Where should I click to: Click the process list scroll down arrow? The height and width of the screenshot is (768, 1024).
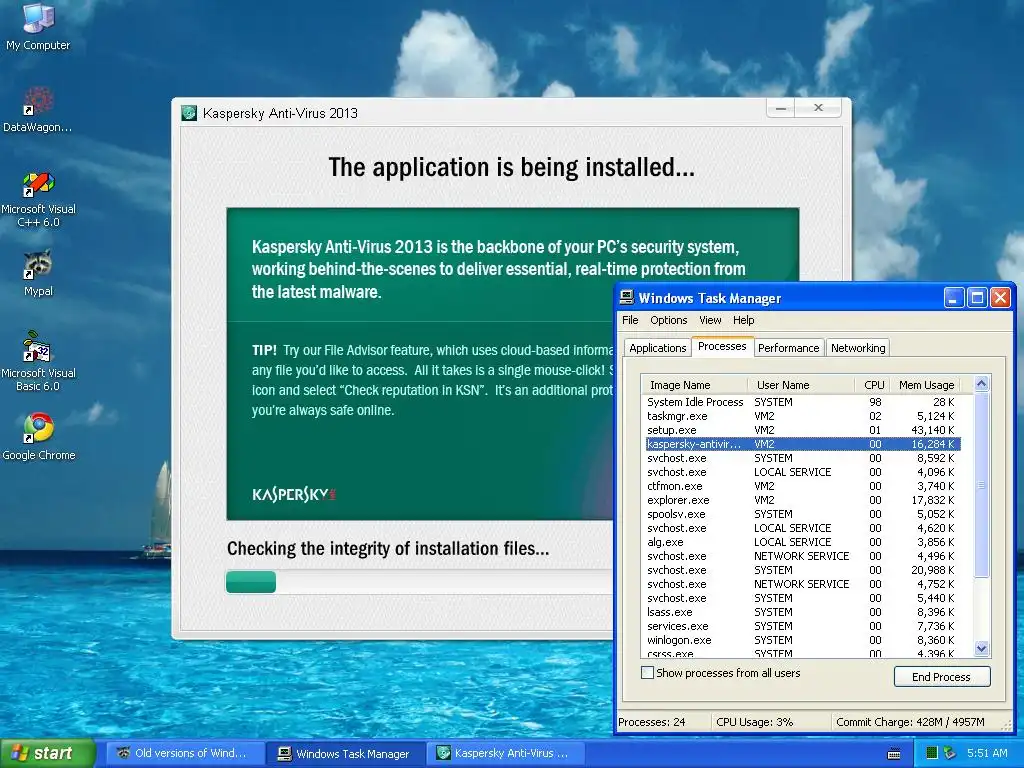tap(982, 648)
